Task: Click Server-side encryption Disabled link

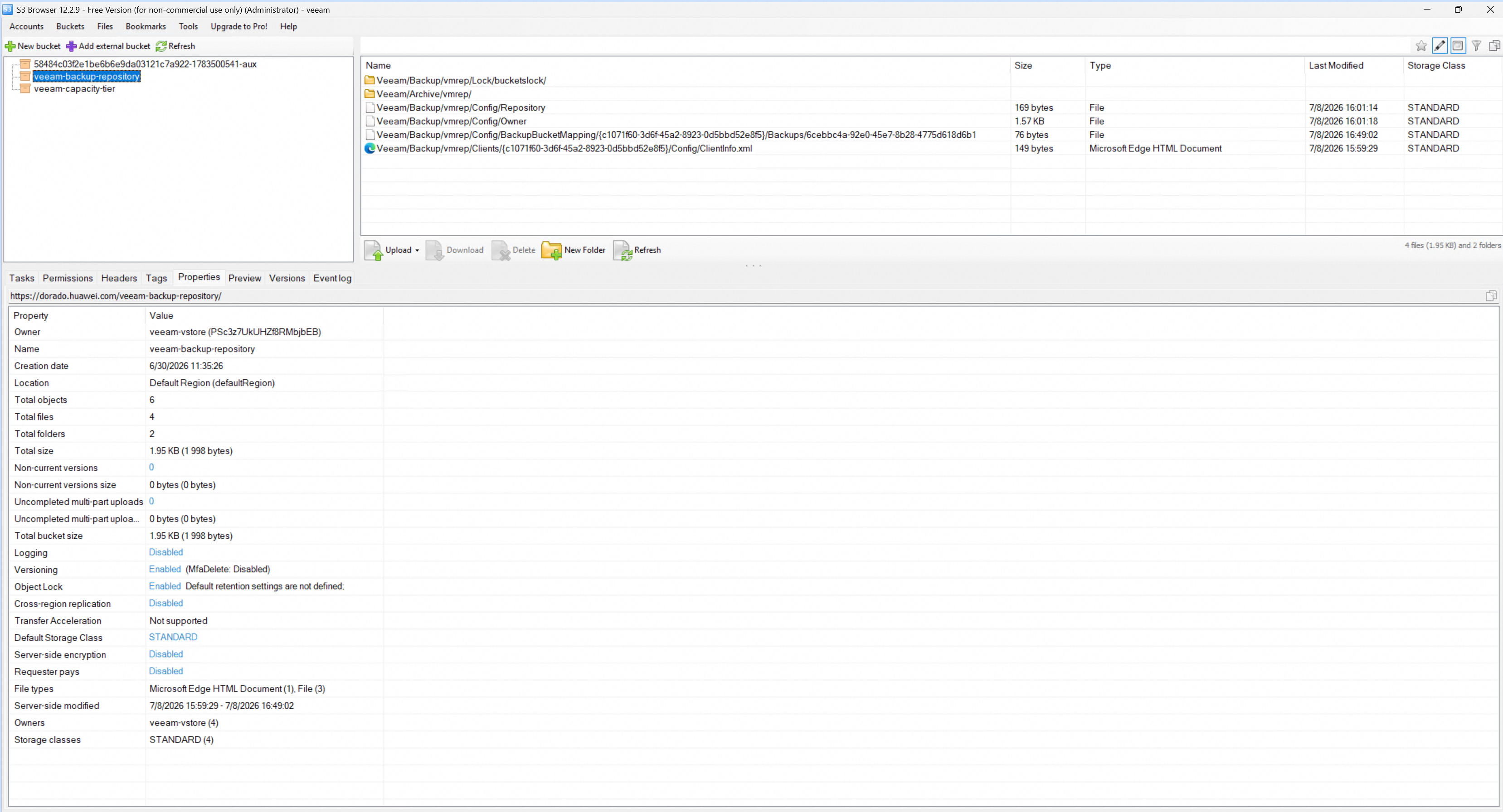Action: (165, 654)
